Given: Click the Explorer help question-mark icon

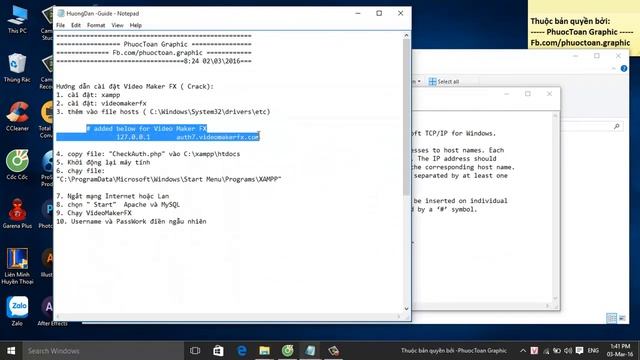Looking at the screenshot, I should 624,69.
